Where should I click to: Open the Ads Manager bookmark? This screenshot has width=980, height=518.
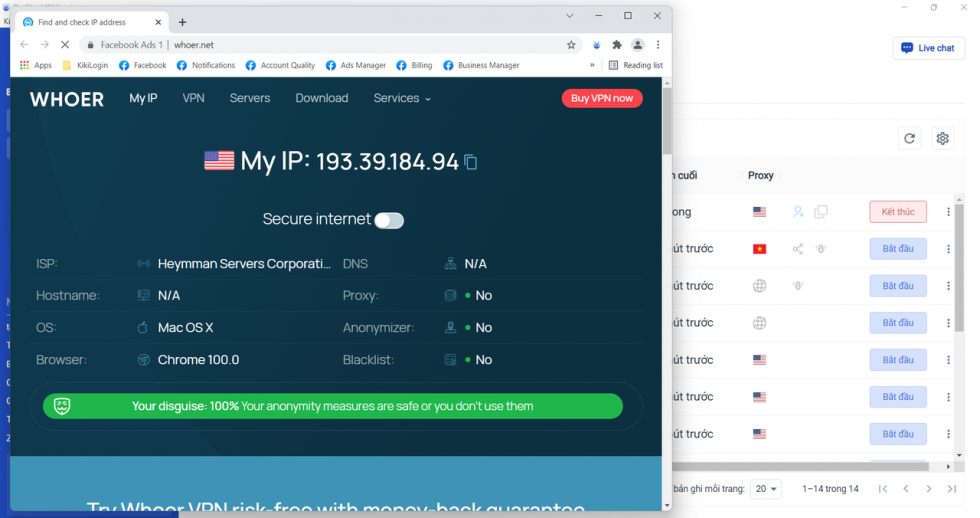[x=356, y=65]
